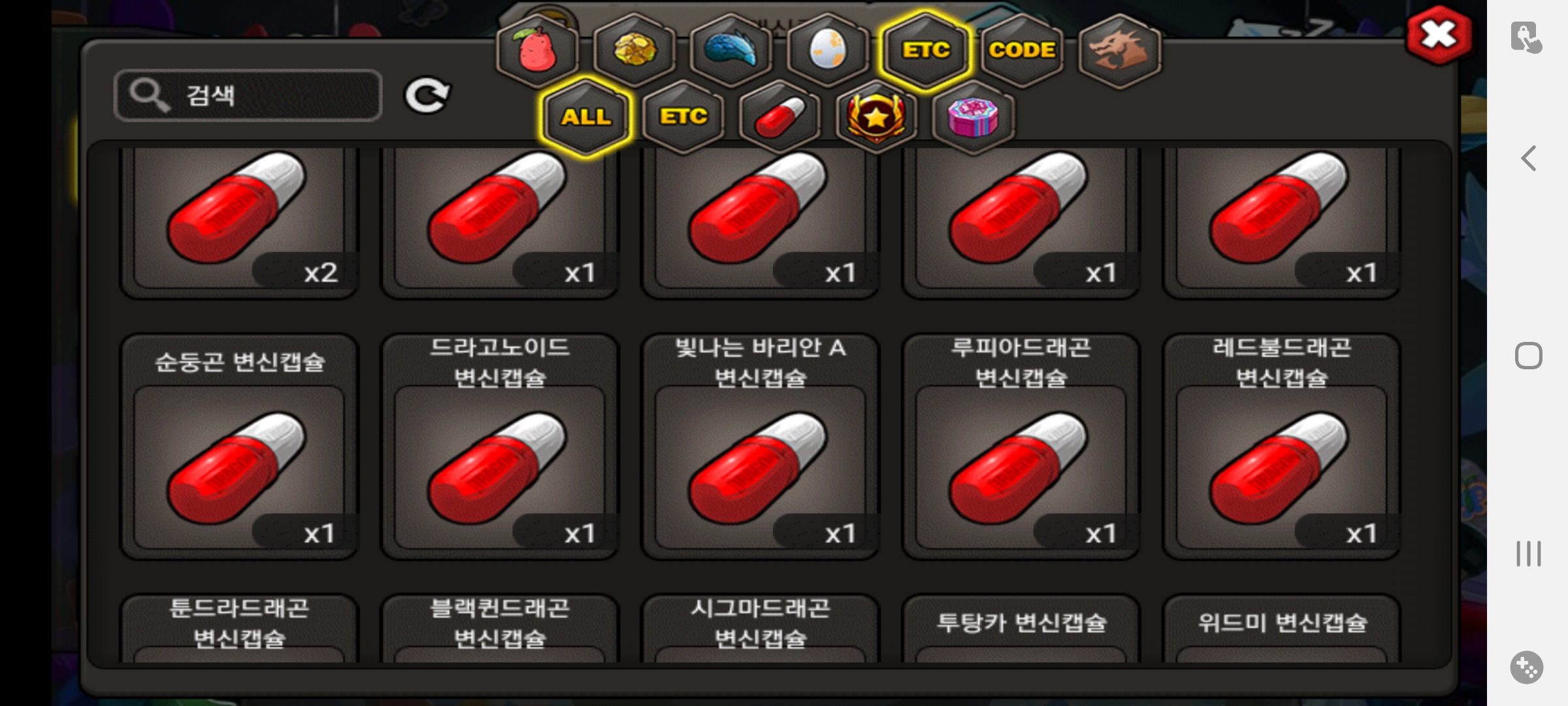Filter by the pink gift box subcategory
1568x706 pixels.
973,117
